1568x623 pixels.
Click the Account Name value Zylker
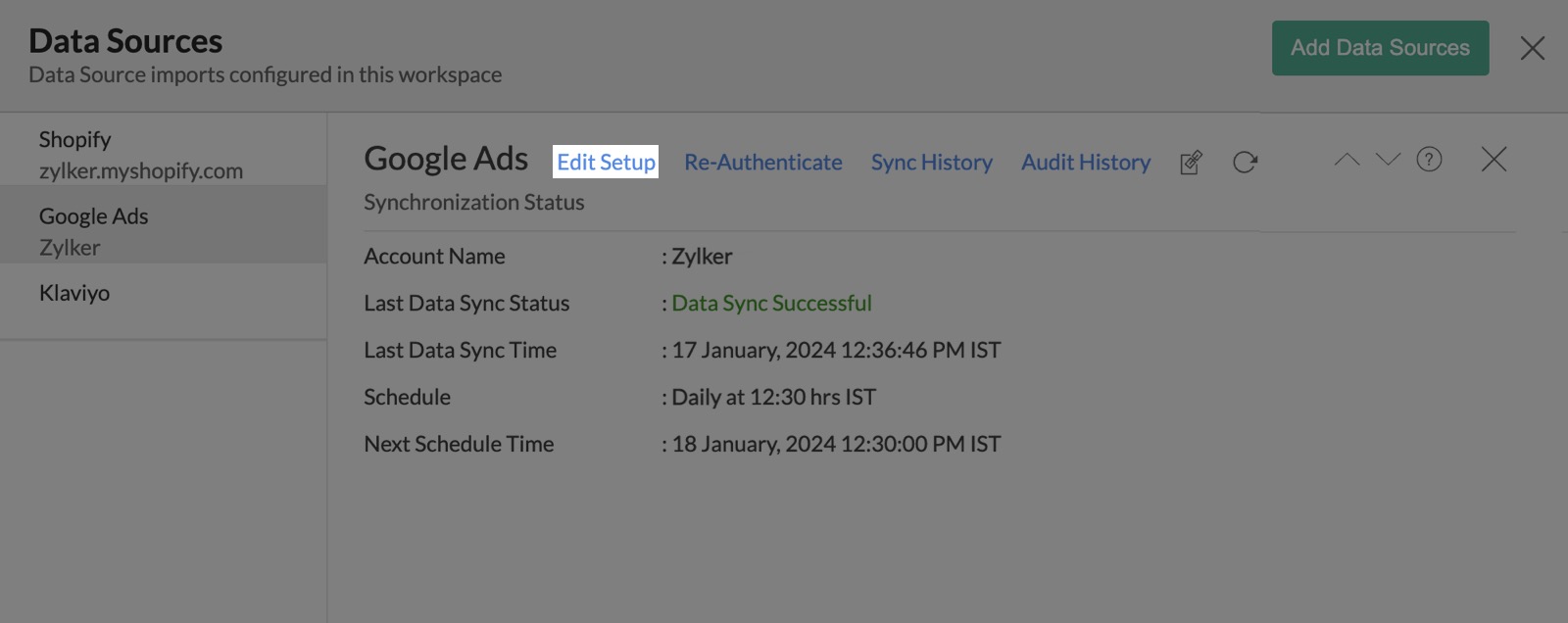coord(702,257)
